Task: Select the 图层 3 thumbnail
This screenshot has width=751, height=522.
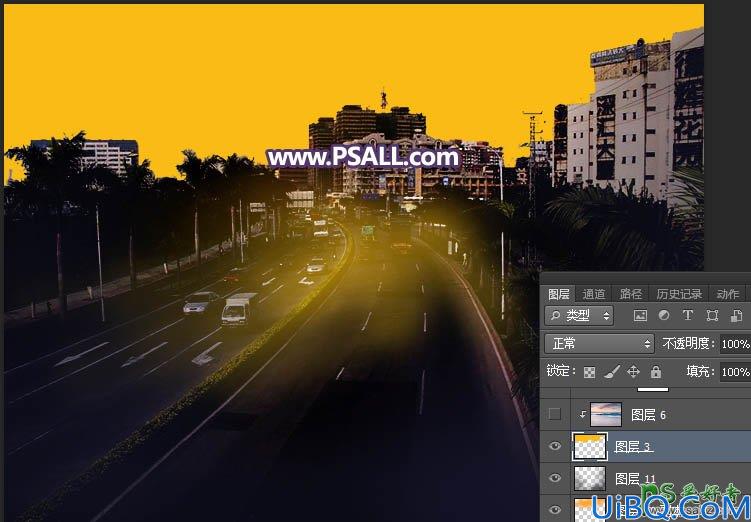Action: 590,446
